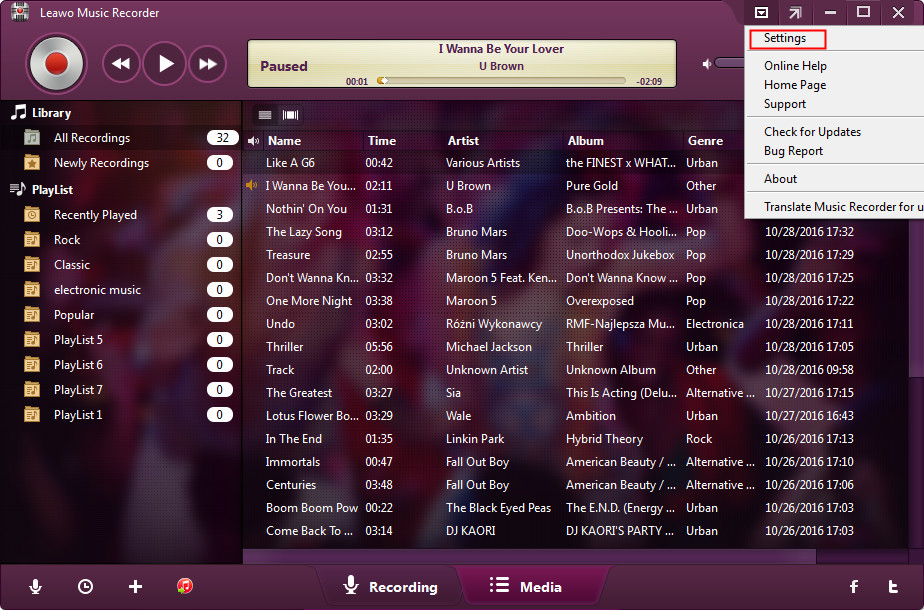The width and height of the screenshot is (924, 610).
Task: Open audio source microphone icon
Action: [36, 587]
